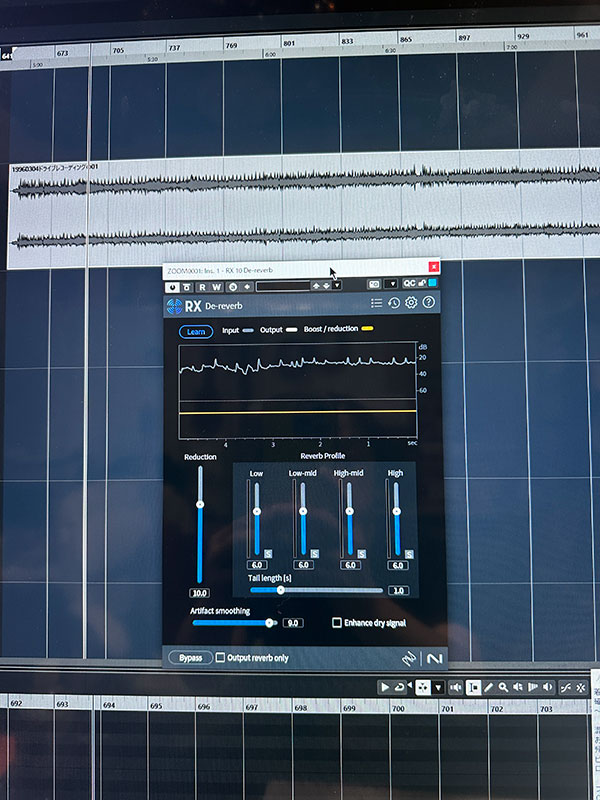Viewport: 600px width, 800px height.
Task: Click the camera snapshot icon in plug-in header
Action: coord(374,284)
